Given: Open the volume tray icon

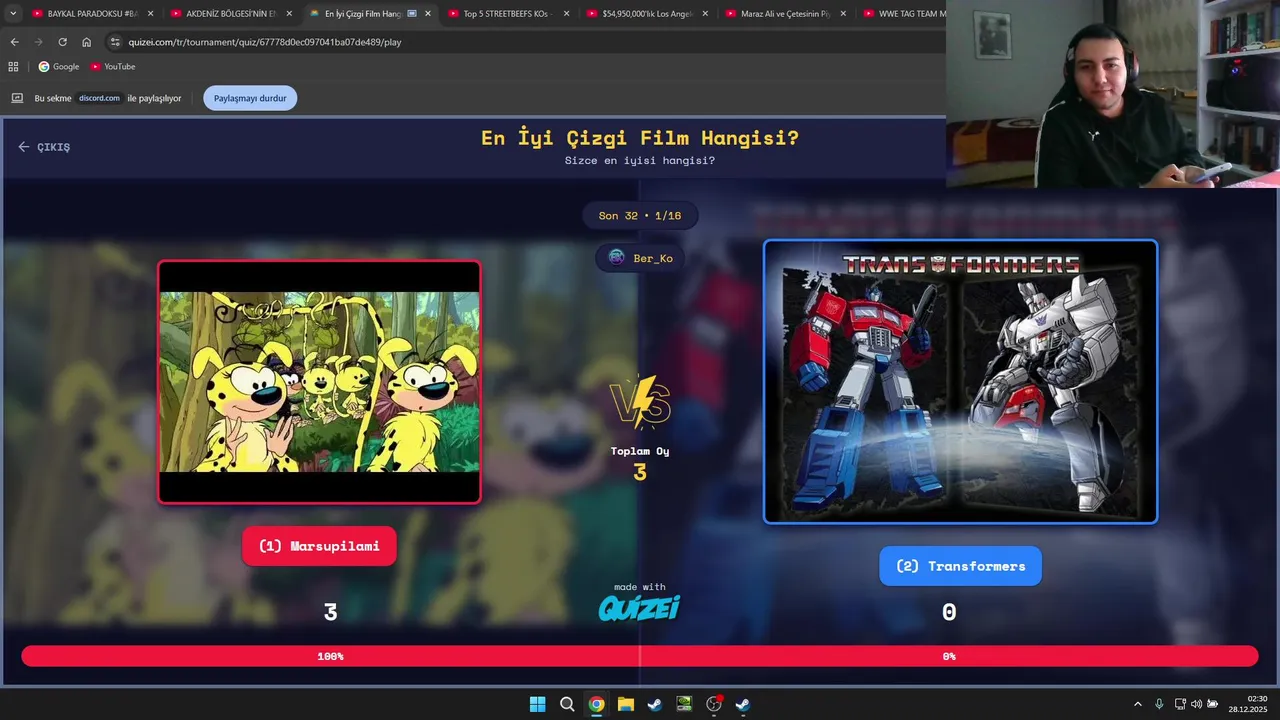Looking at the screenshot, I should pos(1196,704).
